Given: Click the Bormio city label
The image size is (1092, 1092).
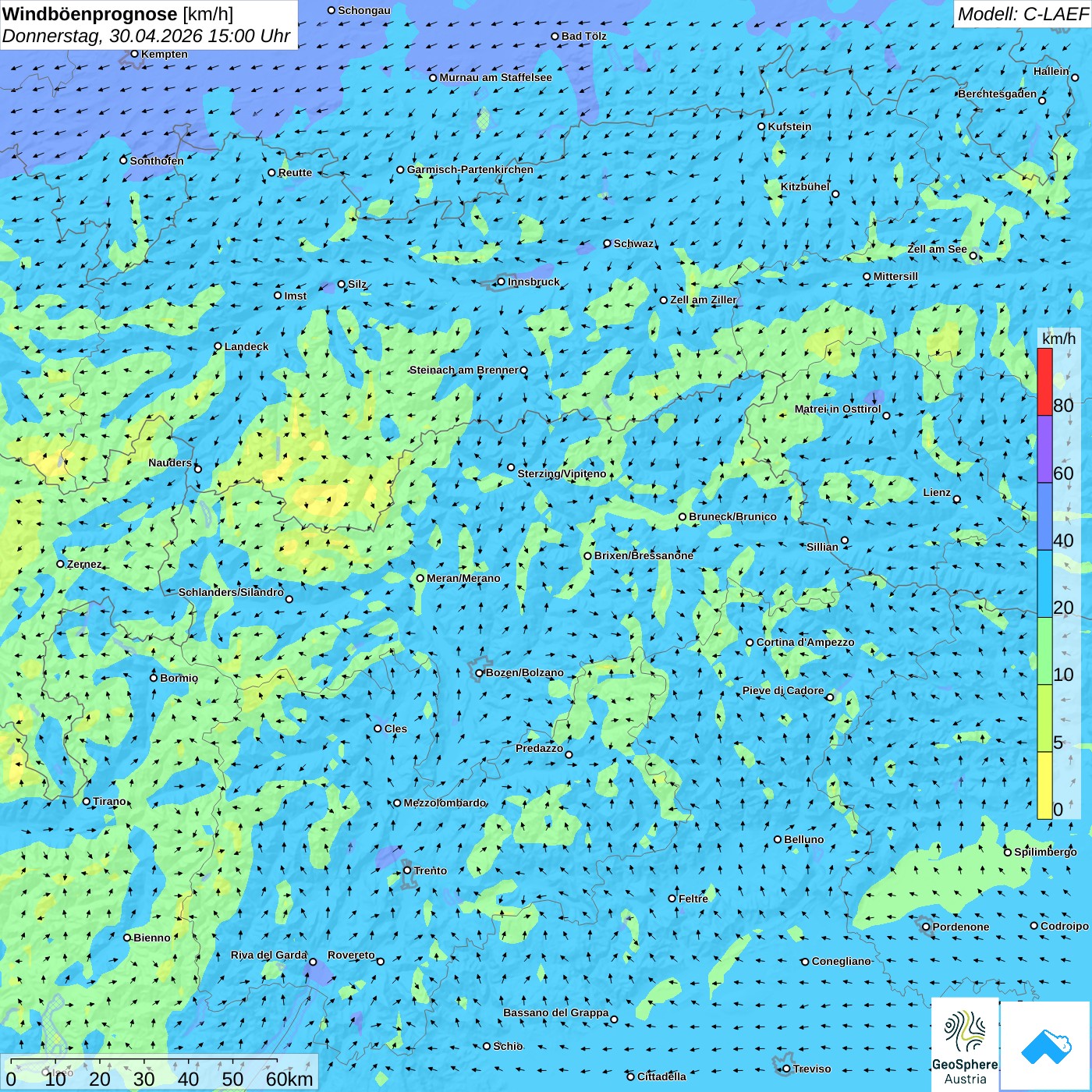Looking at the screenshot, I should tap(179, 678).
